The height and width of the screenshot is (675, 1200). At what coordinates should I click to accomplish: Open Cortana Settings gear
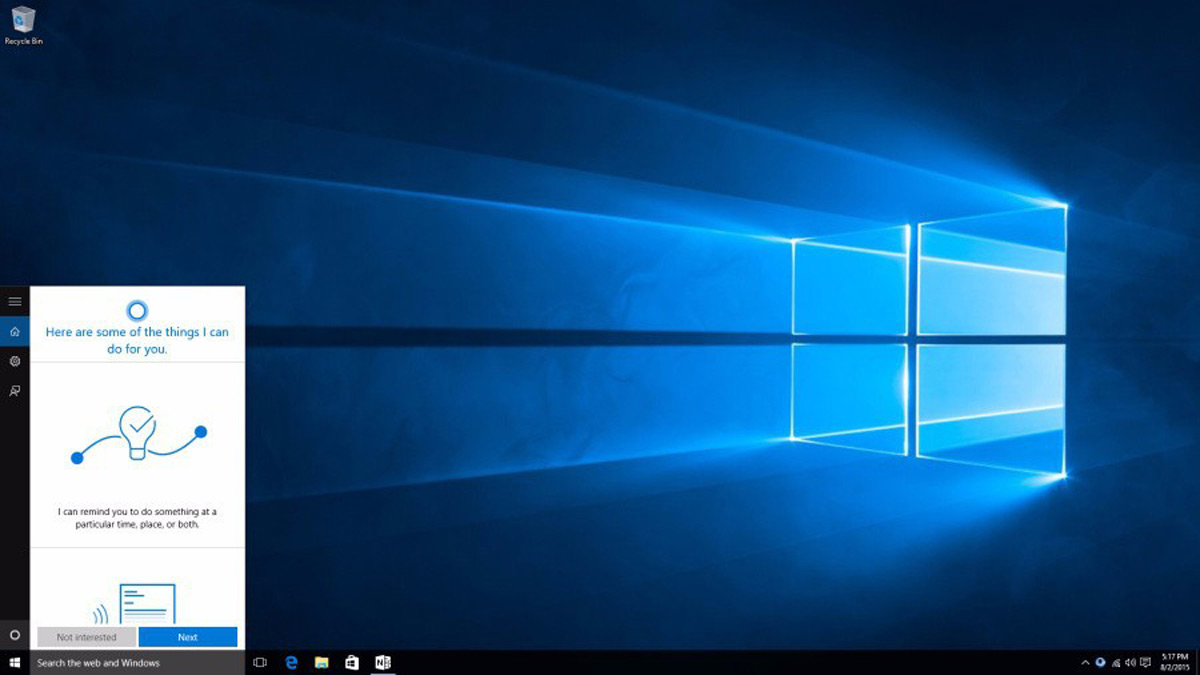coord(15,361)
